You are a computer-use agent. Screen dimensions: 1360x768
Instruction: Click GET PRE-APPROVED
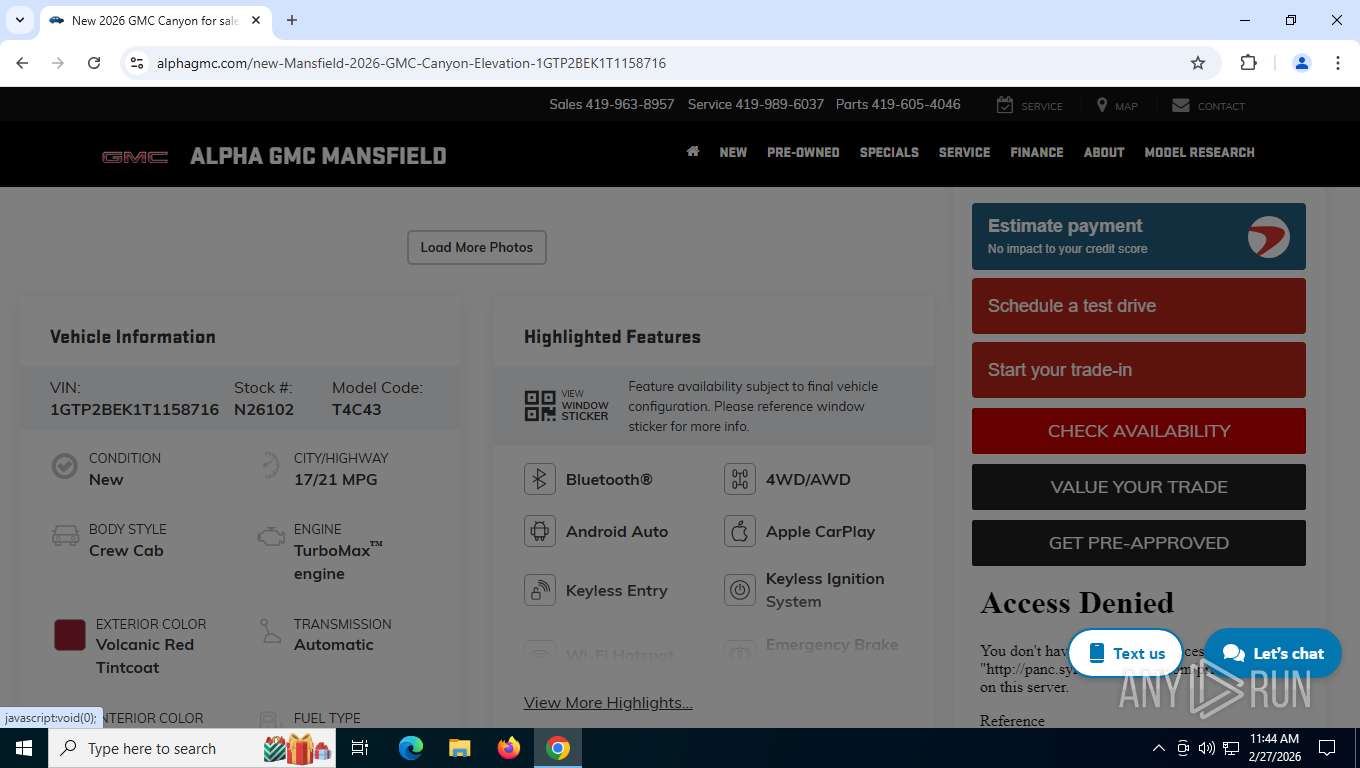tap(1139, 543)
